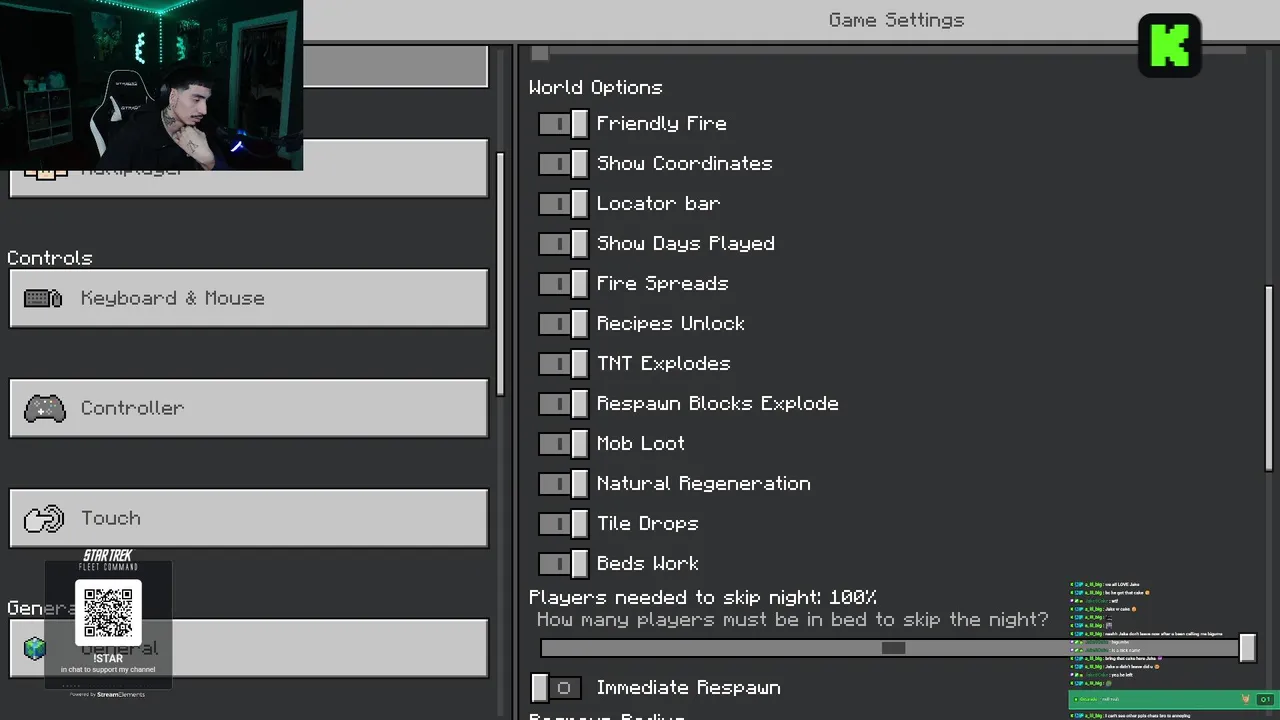Click the Star Trek QR code overlay
1280x720 pixels.
(x=108, y=613)
